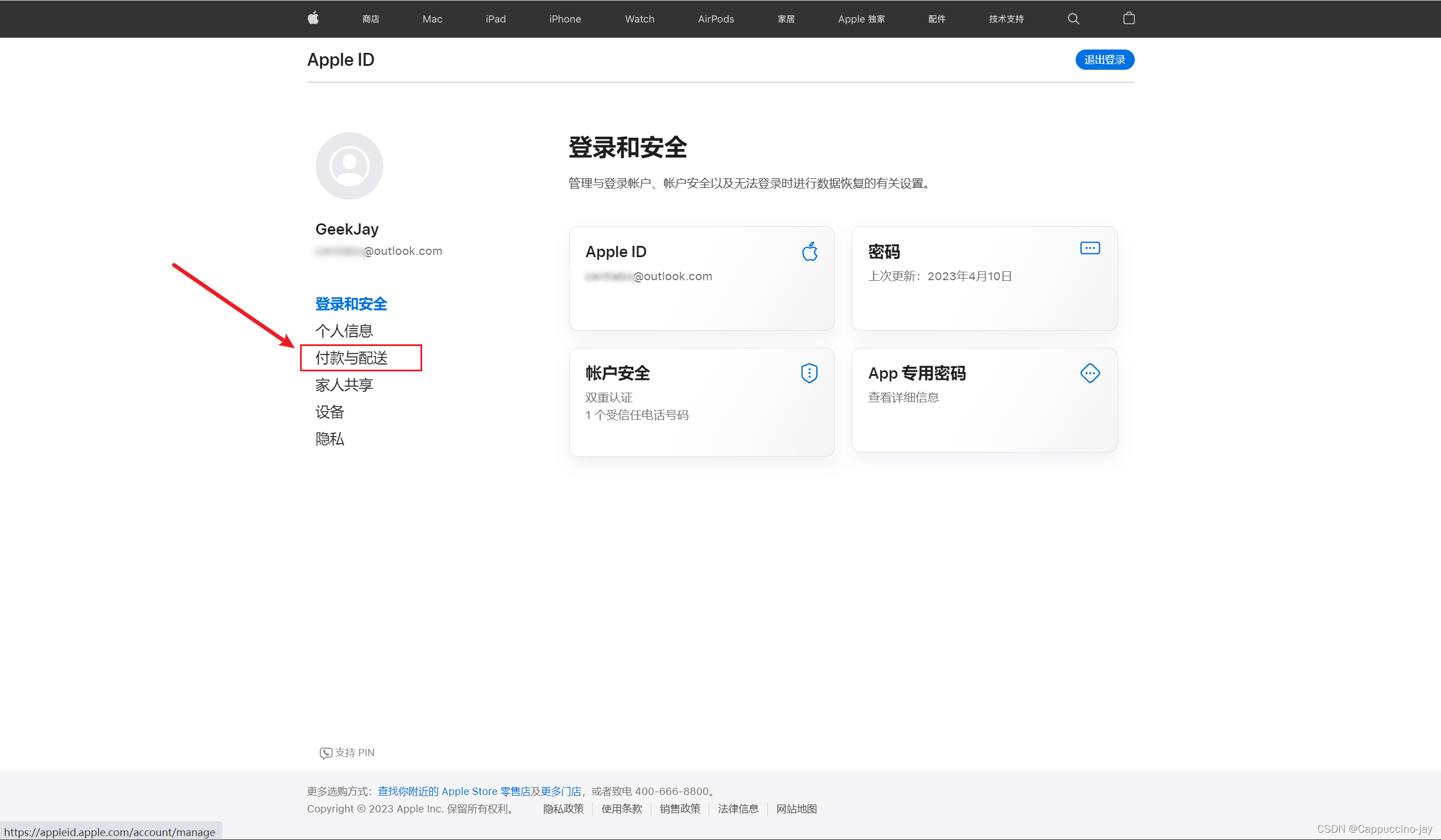This screenshot has height=840, width=1441.
Task: Click the password options icon
Action: tap(1091, 248)
